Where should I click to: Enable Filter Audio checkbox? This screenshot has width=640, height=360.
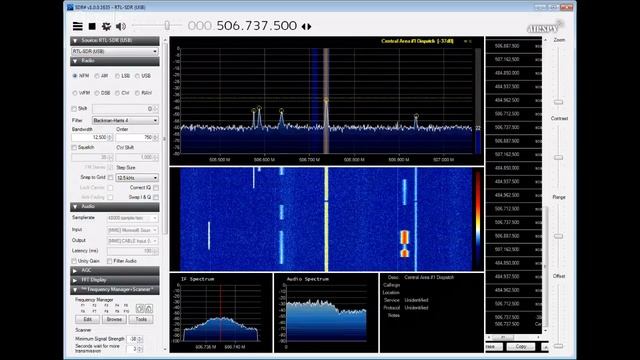109,261
